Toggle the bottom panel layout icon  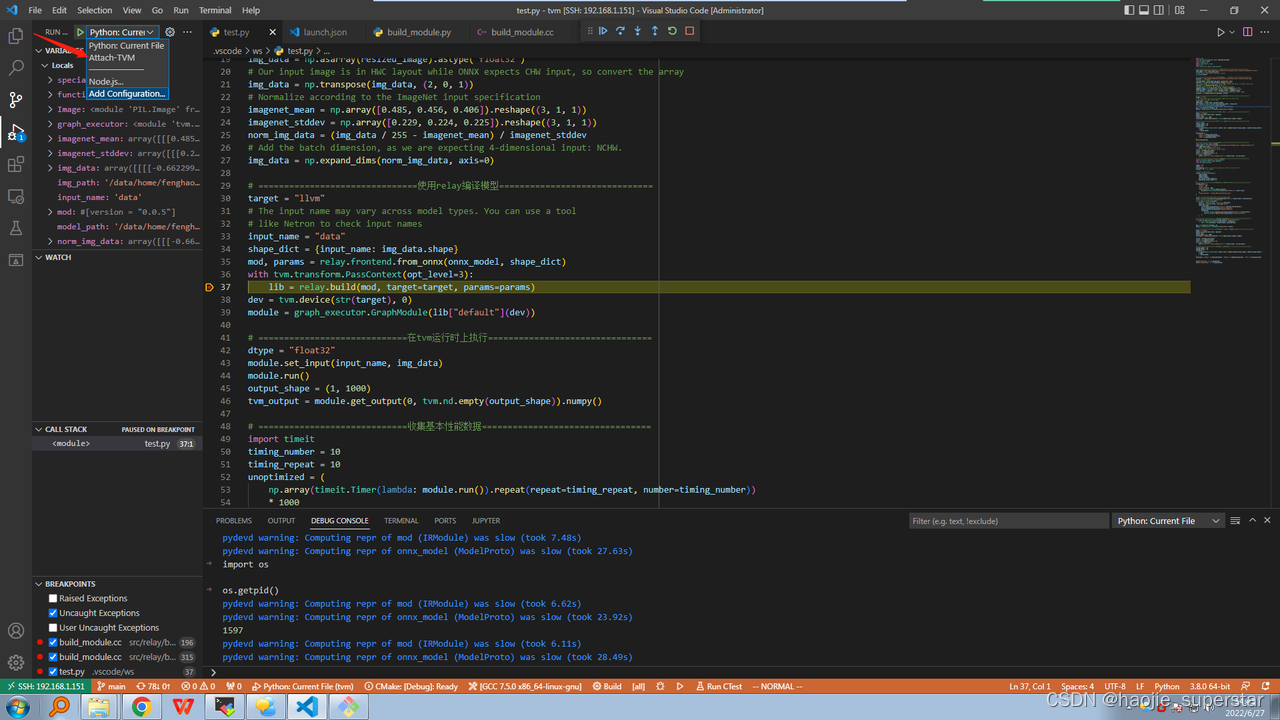(1146, 10)
